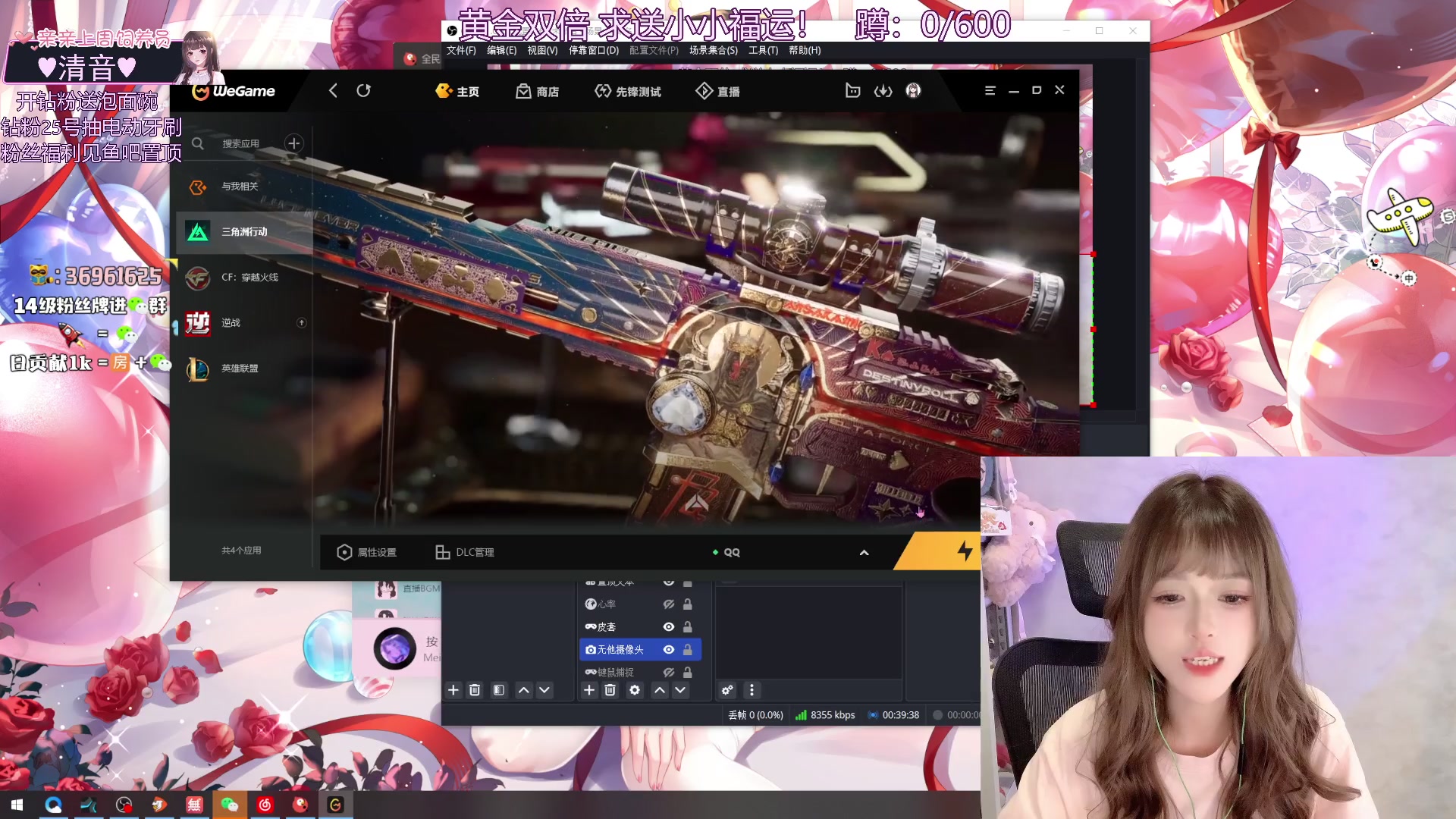This screenshot has height=819, width=1456.
Task: Select 英雄联盟 in the game list
Action: (x=244, y=369)
